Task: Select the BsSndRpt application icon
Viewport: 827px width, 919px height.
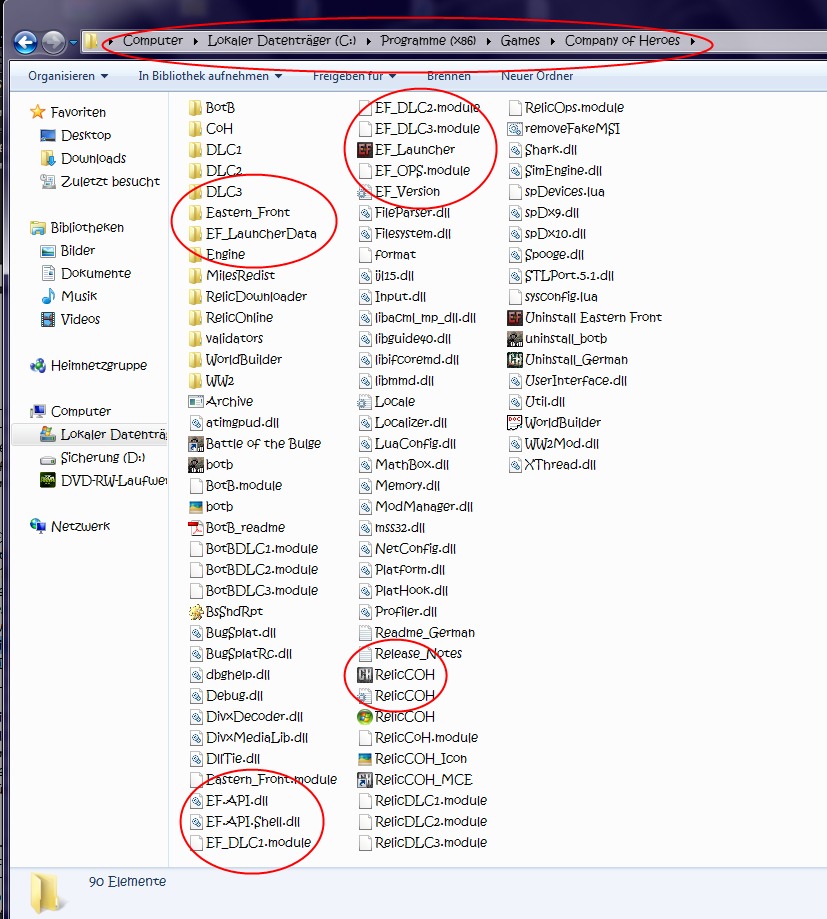Action: point(195,612)
